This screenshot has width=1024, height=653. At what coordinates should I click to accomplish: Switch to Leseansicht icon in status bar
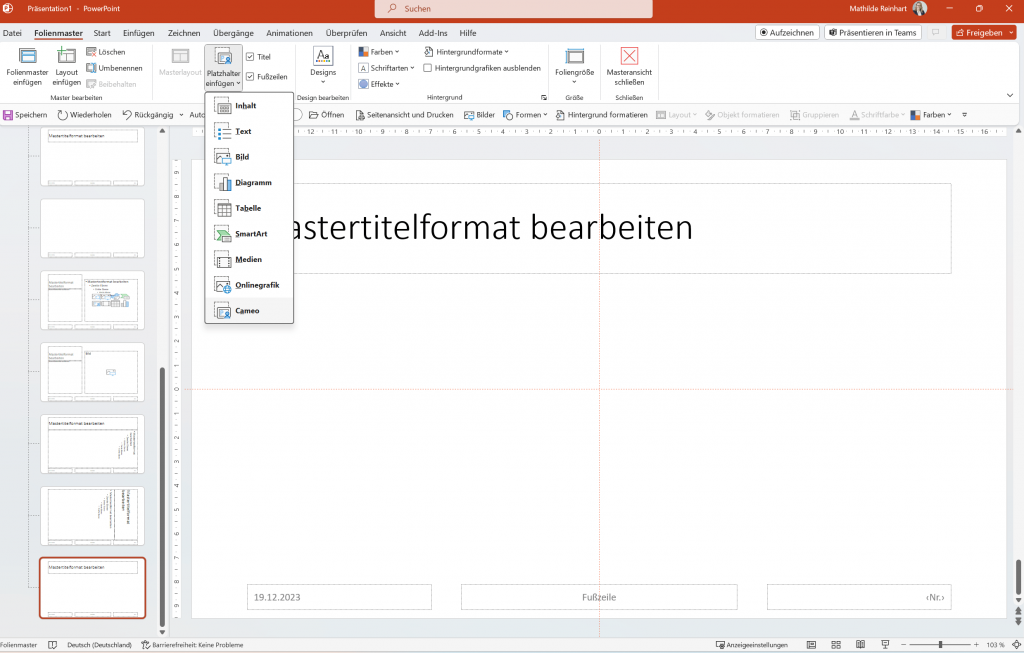click(x=861, y=645)
